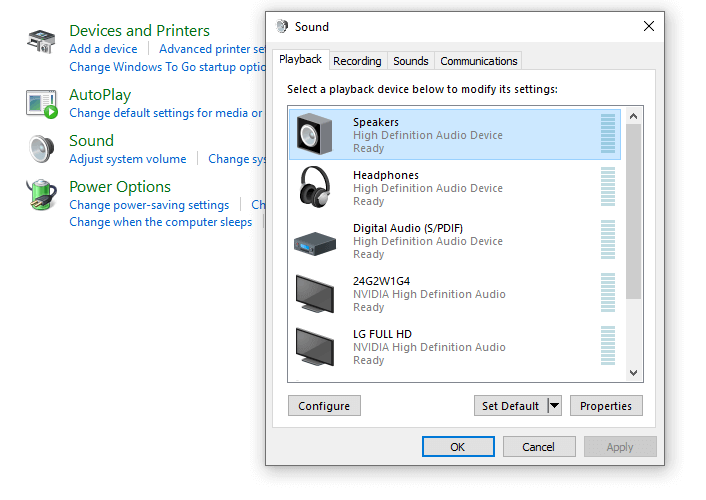Screen dimensions: 706x500
Task: Click the Add a device link
Action: pos(103,49)
